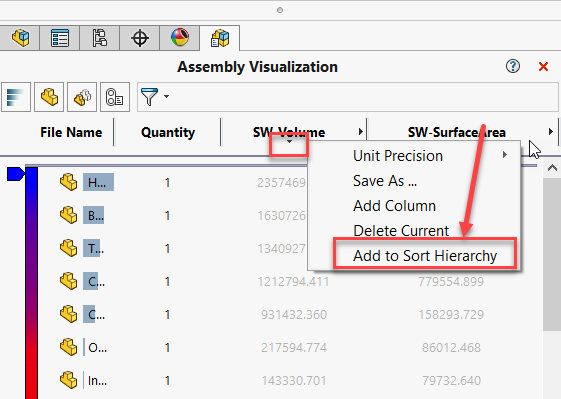561x399 pixels.
Task: Switch to the PropertyManager tab
Action: click(60, 38)
